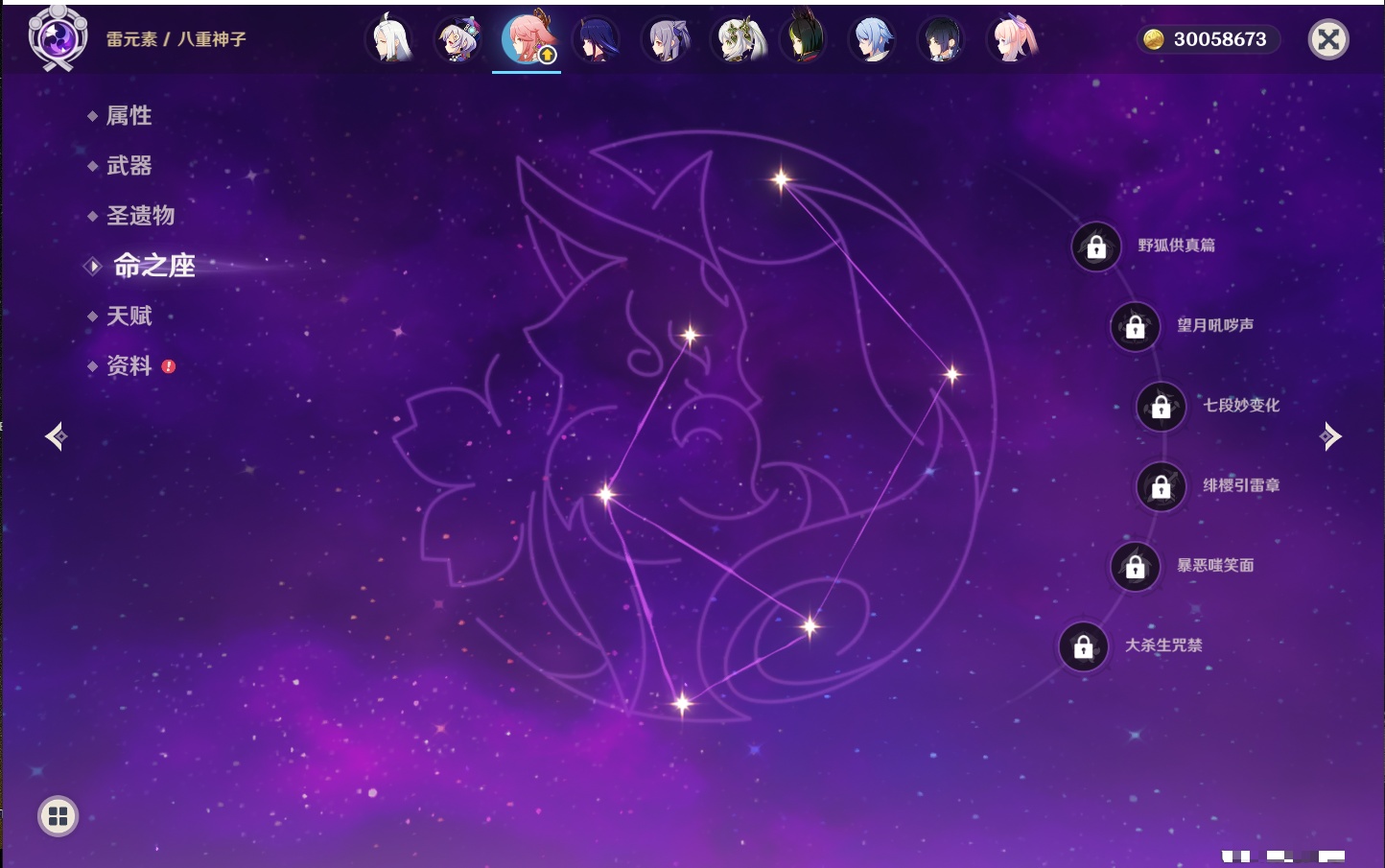Select Shenhe's white-haired avatar
Image resolution: width=1385 pixels, height=868 pixels.
coord(390,39)
